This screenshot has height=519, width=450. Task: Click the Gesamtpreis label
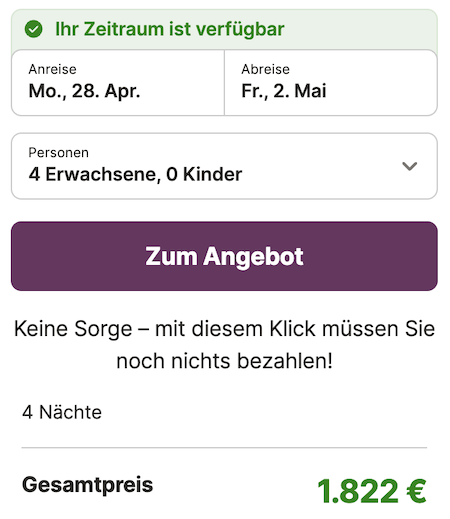[x=87, y=485]
